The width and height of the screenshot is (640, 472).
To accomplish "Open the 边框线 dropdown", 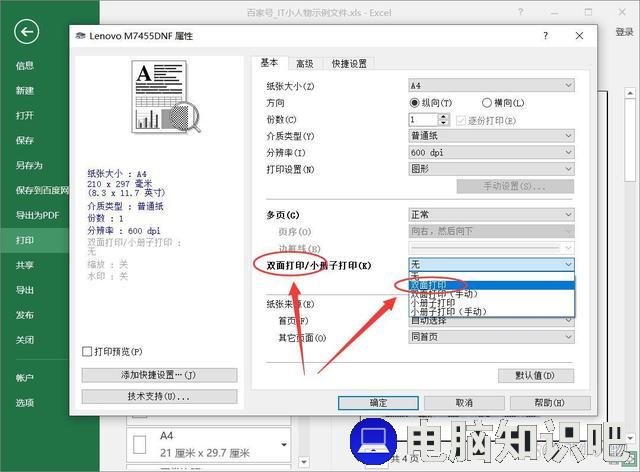I will pyautogui.click(x=491, y=247).
